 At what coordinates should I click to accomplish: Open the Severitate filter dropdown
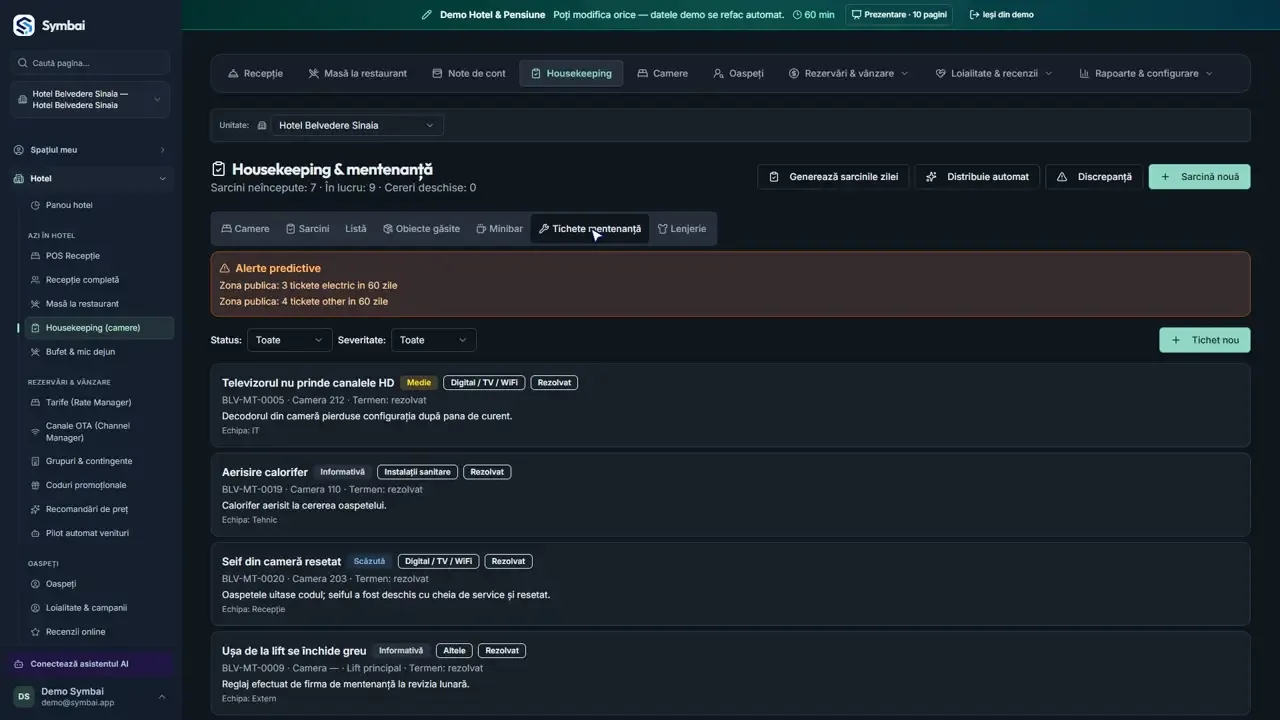click(x=434, y=340)
